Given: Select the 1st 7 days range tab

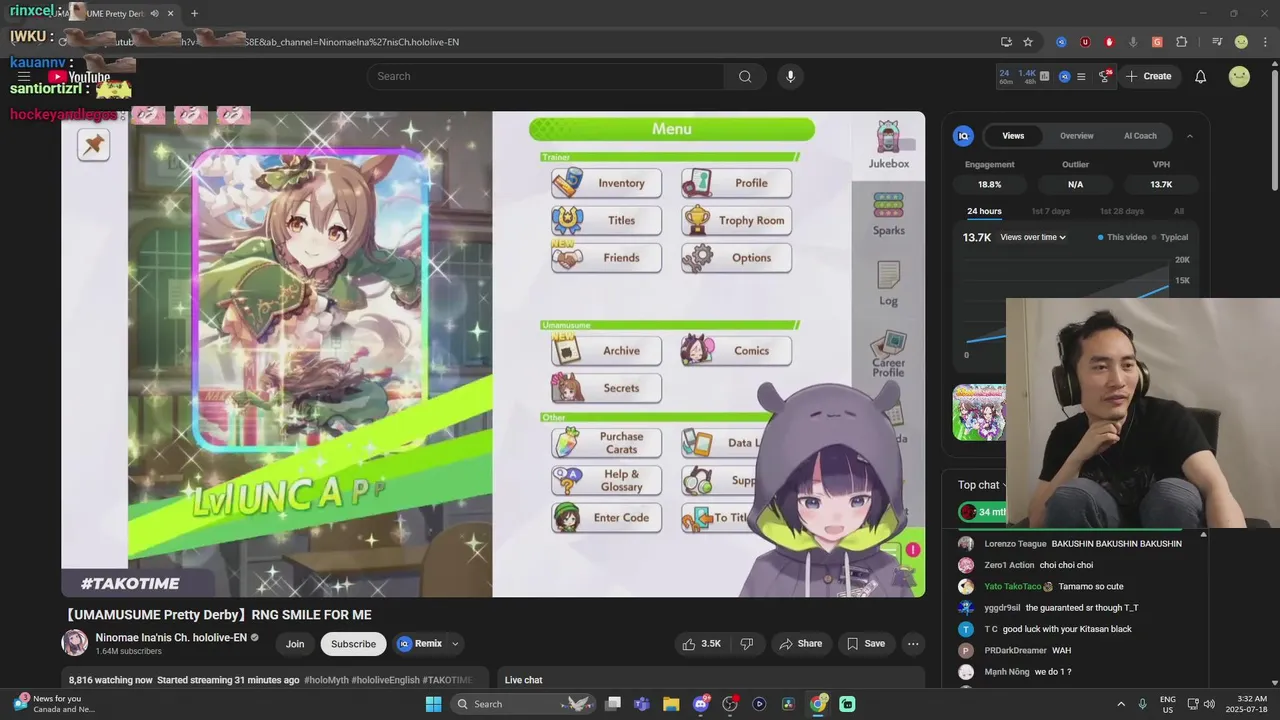Looking at the screenshot, I should (1050, 211).
